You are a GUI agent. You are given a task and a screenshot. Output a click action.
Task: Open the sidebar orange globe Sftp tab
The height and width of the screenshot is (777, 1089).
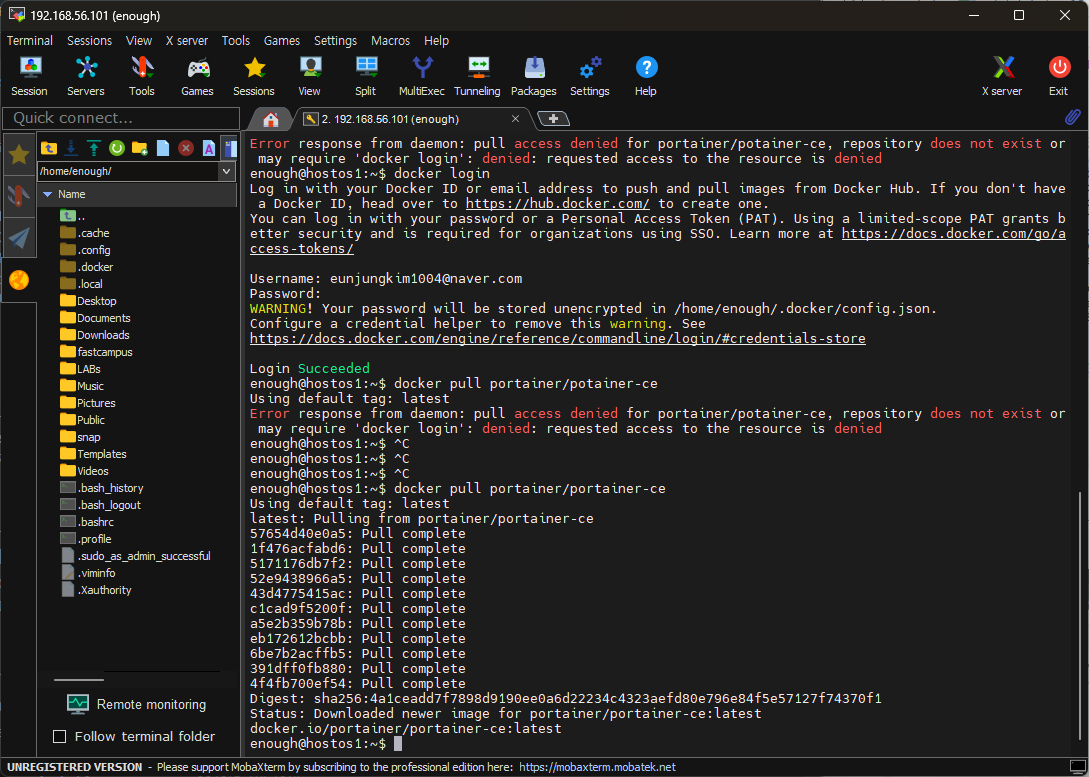pyautogui.click(x=19, y=280)
